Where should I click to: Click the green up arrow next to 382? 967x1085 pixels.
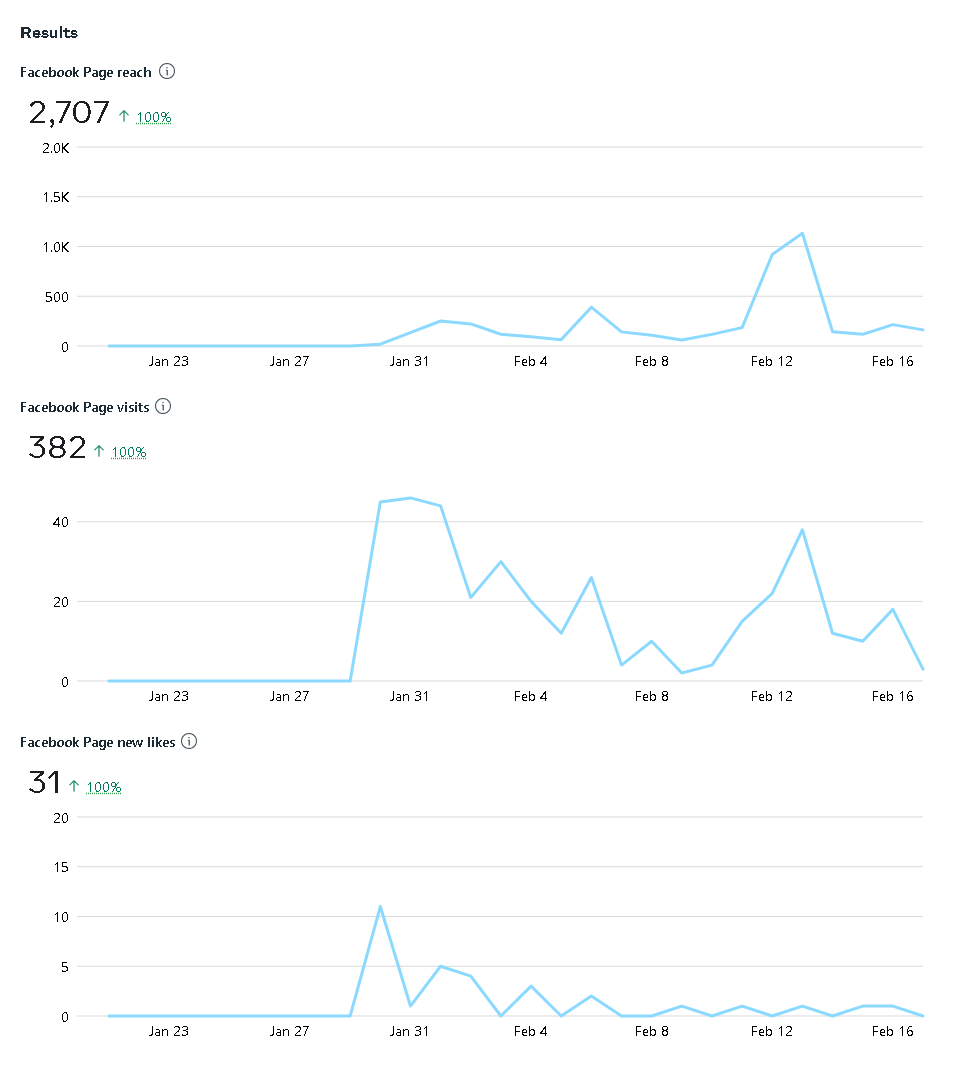pyautogui.click(x=99, y=451)
